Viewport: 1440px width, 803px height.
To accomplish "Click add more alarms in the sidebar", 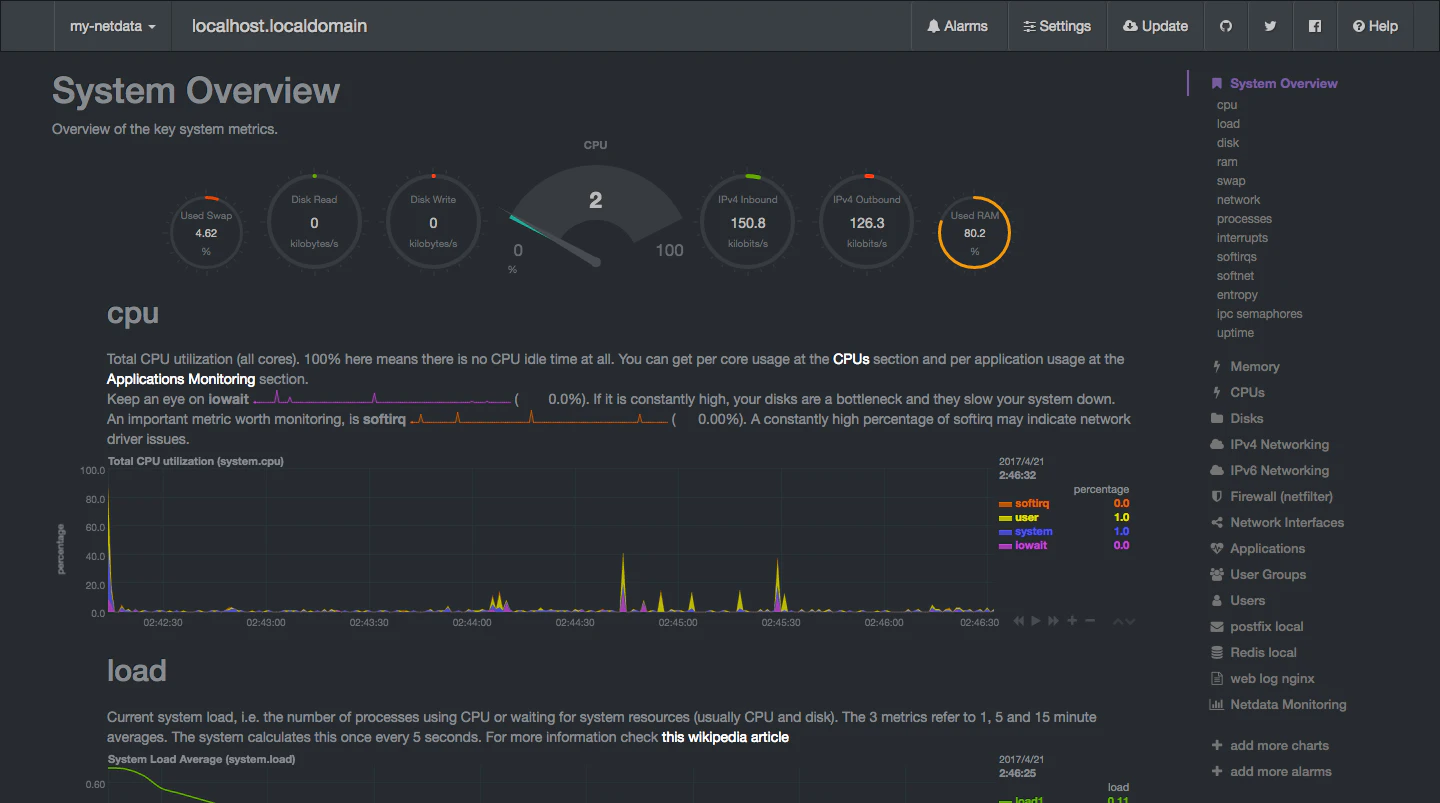I will click(x=1281, y=772).
